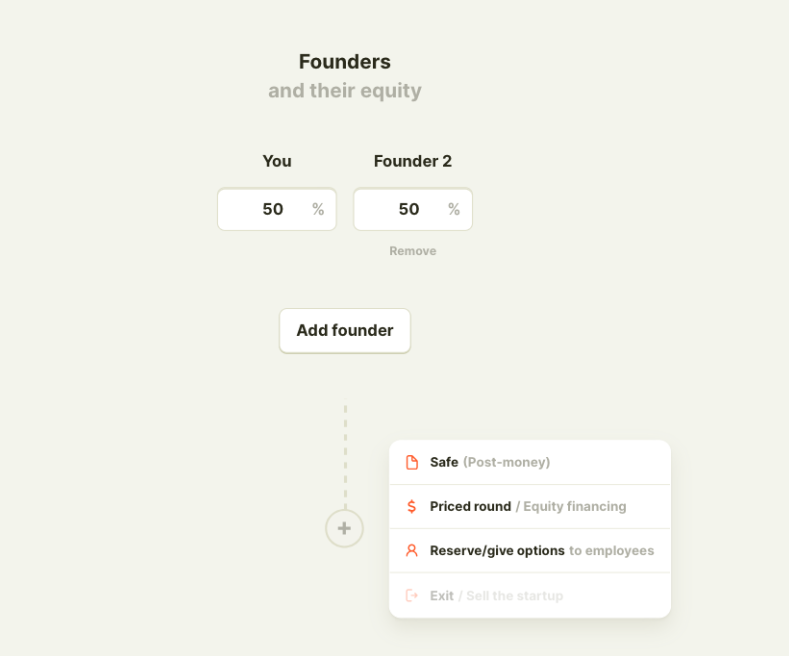The width and height of the screenshot is (789, 656).
Task: Click the Safe document icon
Action: pyautogui.click(x=411, y=462)
